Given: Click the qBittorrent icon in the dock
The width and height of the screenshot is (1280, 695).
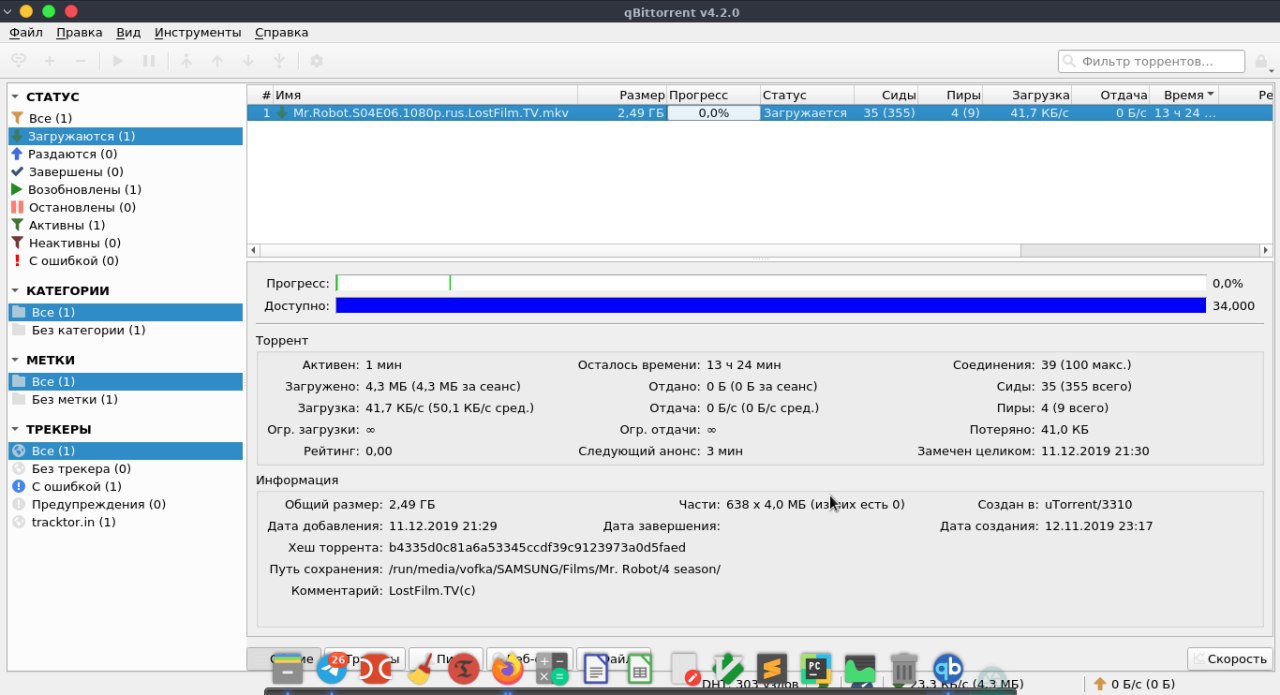Looking at the screenshot, I should [948, 668].
